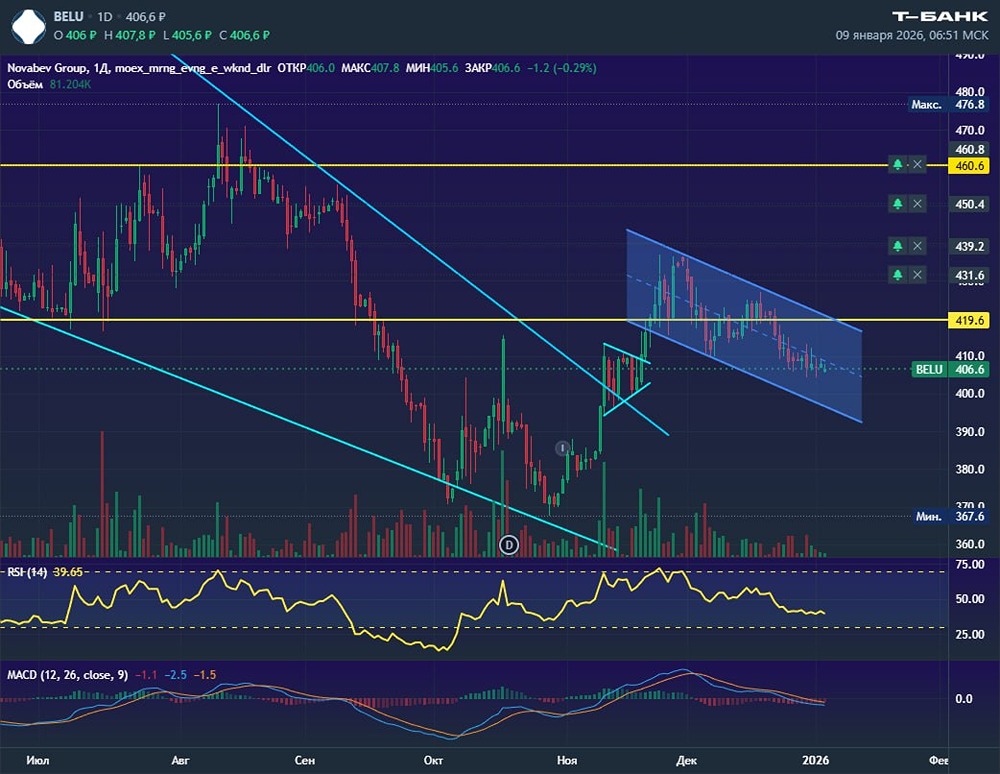This screenshot has width=1000, height=774.
Task: Remove the 450.4 alert with its X
Action: pos(917,204)
